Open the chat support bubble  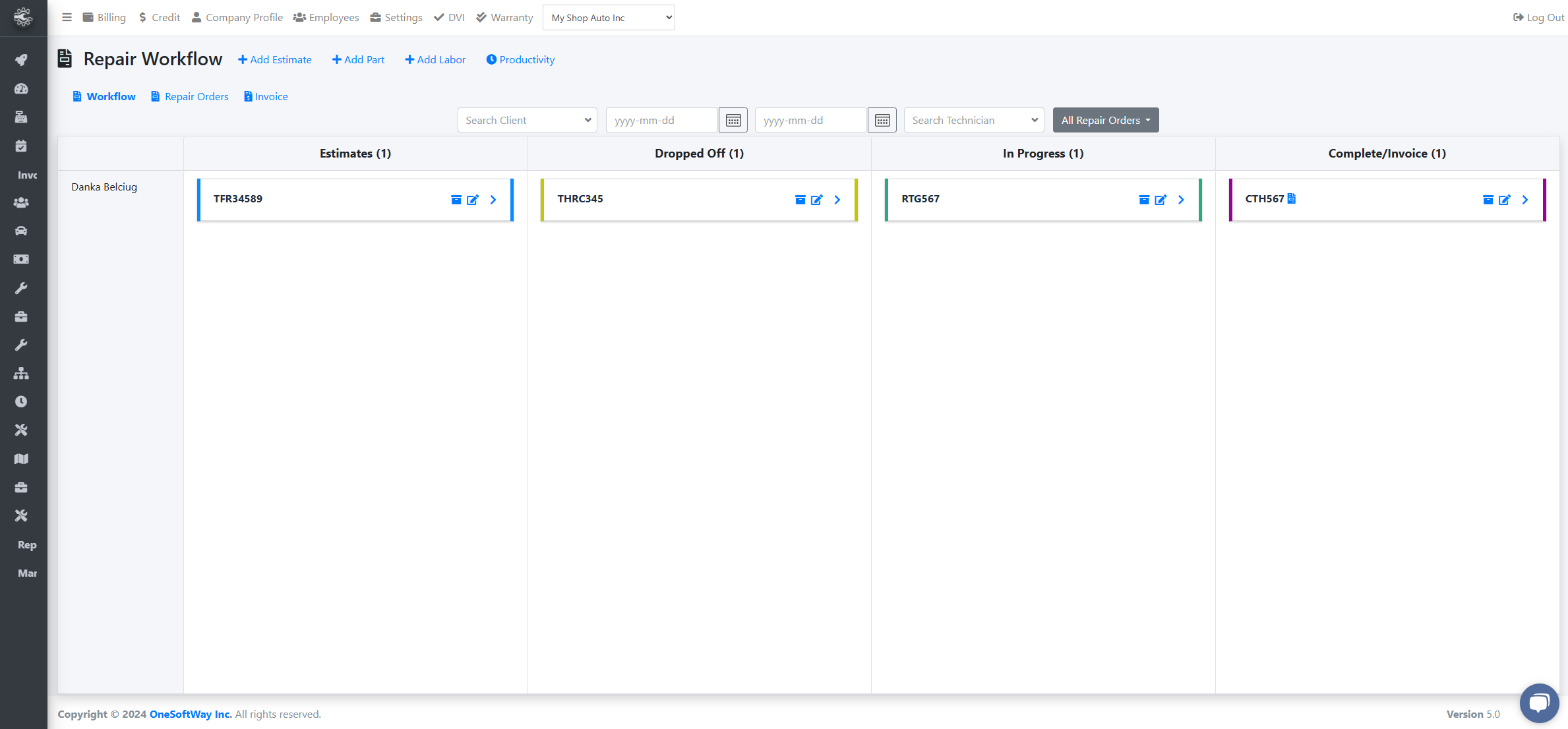(x=1539, y=703)
